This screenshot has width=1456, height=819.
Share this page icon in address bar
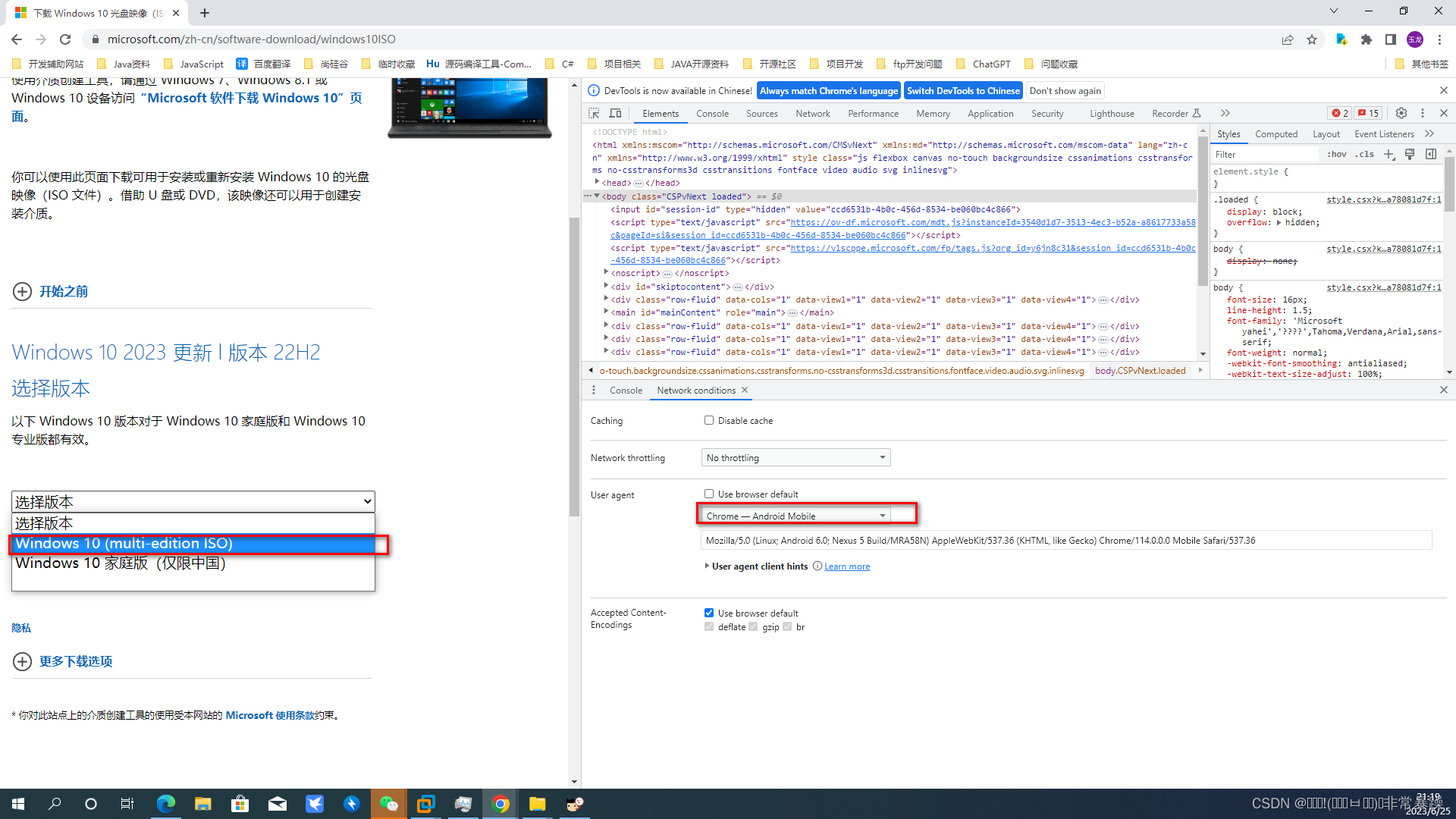point(1288,39)
